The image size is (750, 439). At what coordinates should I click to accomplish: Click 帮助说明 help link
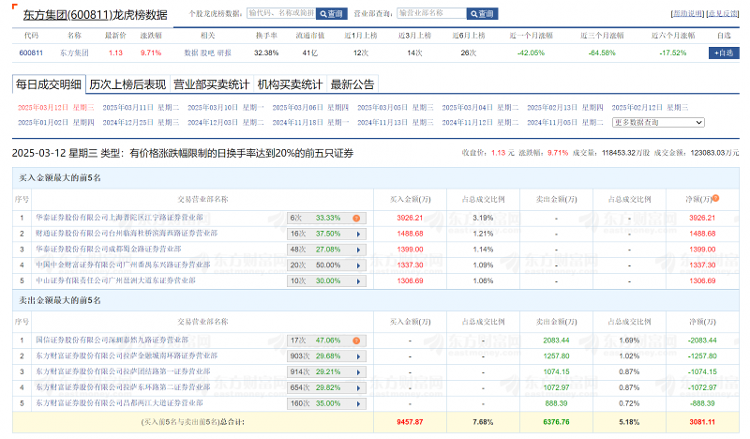pyautogui.click(x=686, y=14)
